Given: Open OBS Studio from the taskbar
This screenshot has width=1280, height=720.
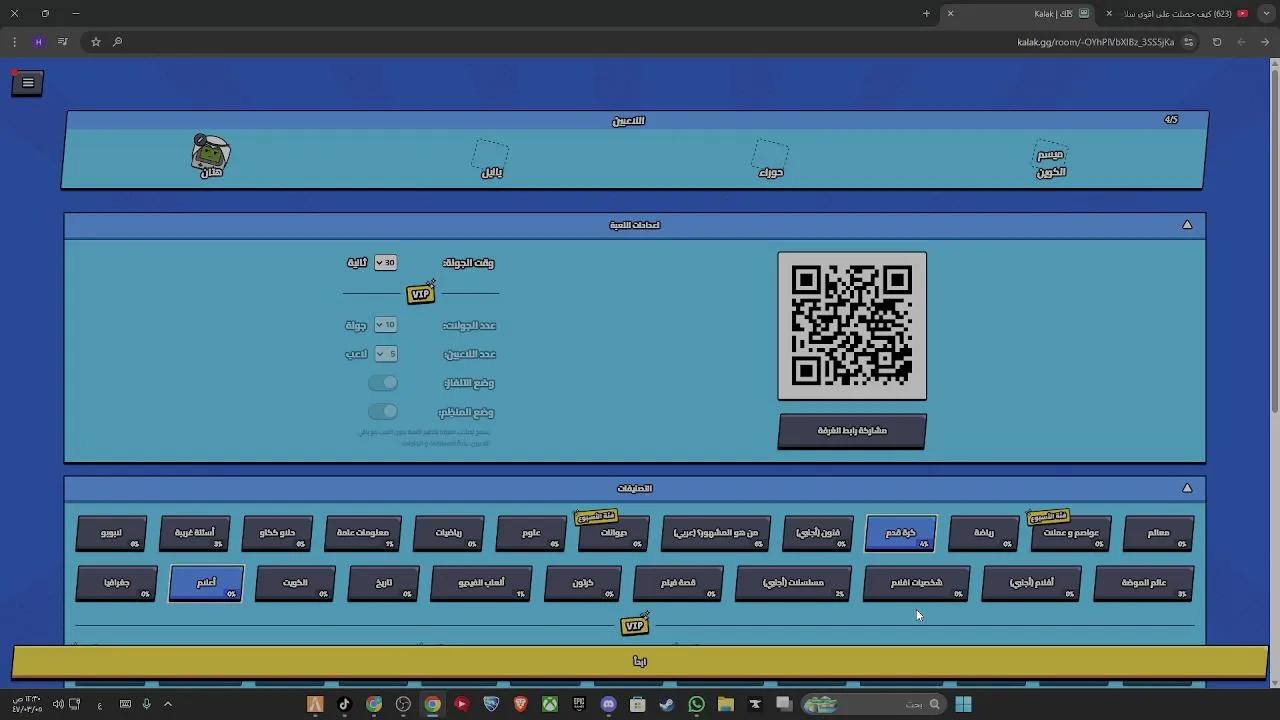Looking at the screenshot, I should coord(403,704).
